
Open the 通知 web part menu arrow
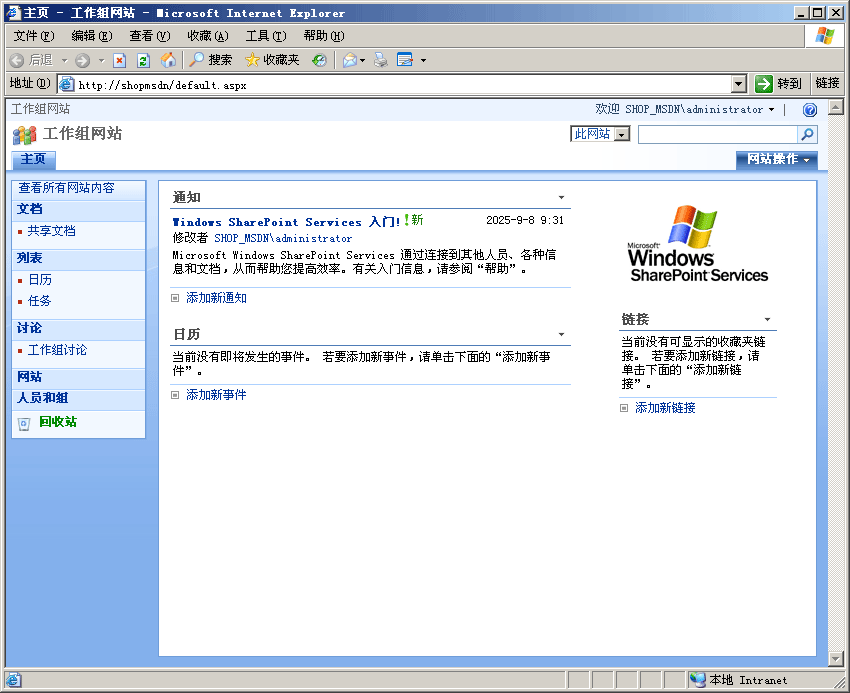[562, 197]
